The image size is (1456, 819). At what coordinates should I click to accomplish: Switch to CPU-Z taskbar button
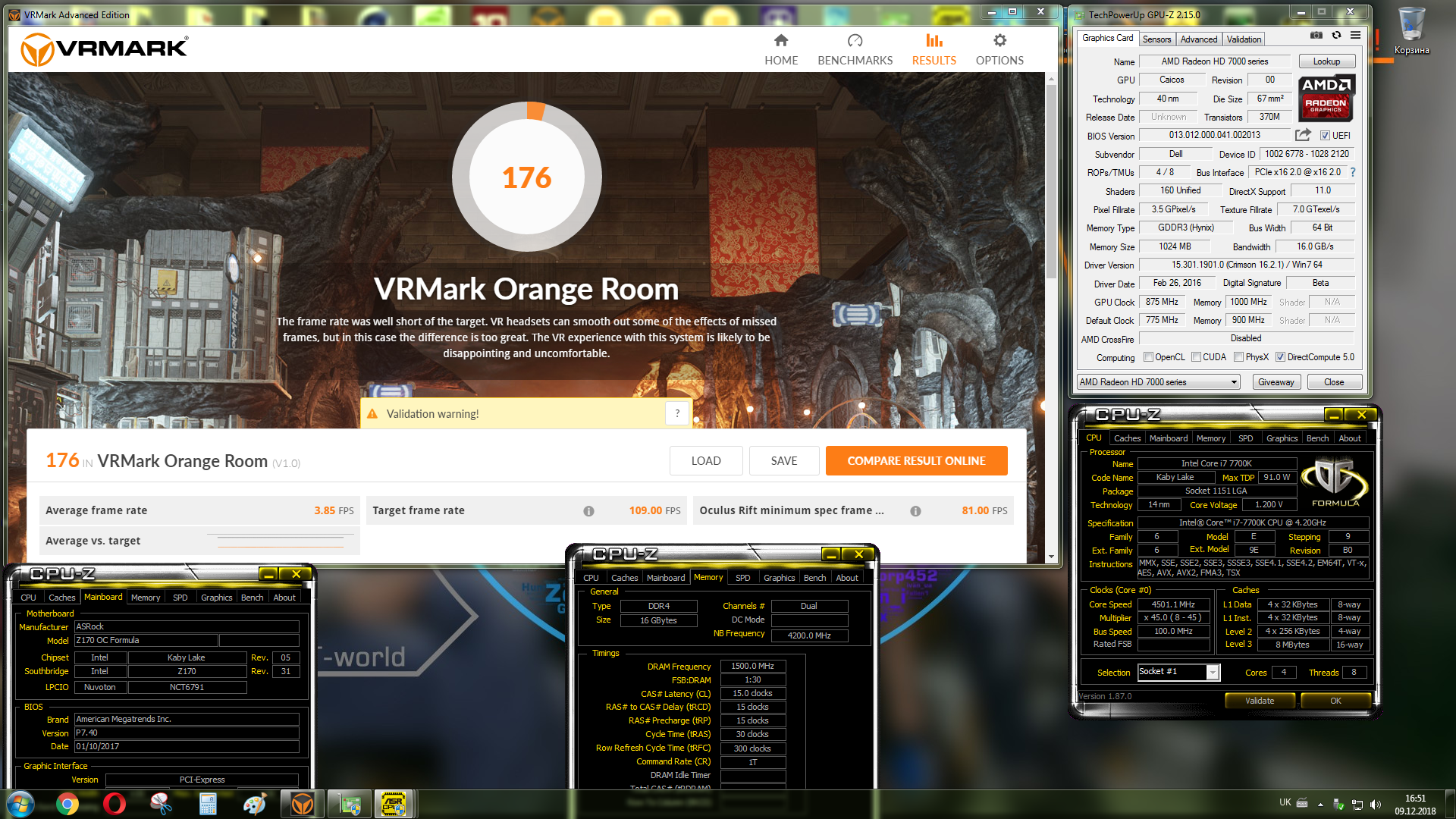pos(394,804)
